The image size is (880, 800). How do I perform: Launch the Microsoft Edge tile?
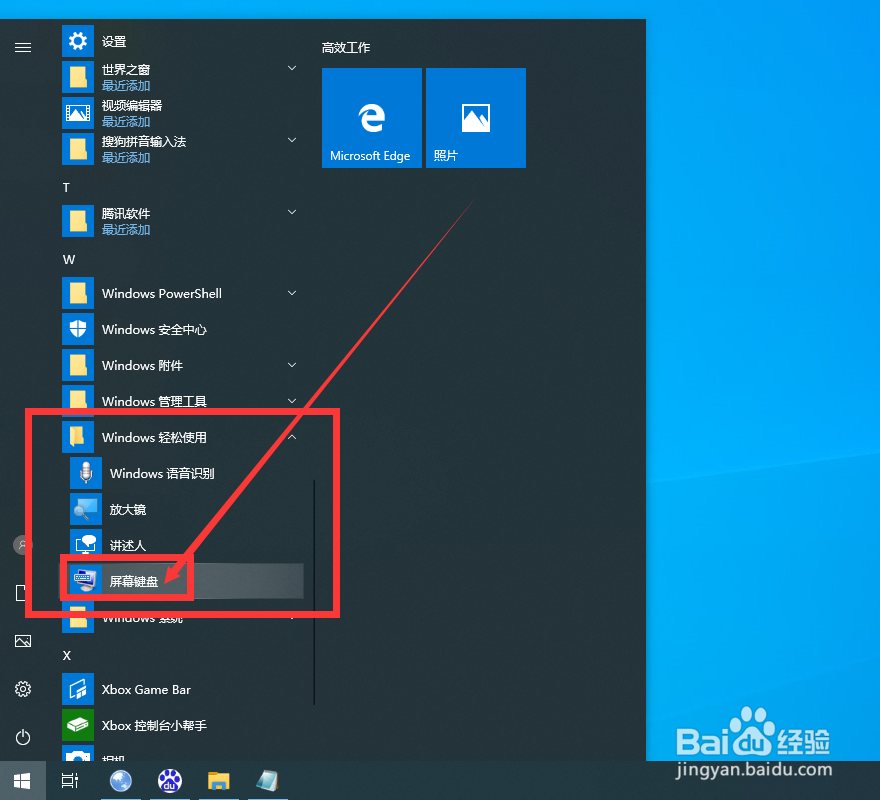click(371, 117)
